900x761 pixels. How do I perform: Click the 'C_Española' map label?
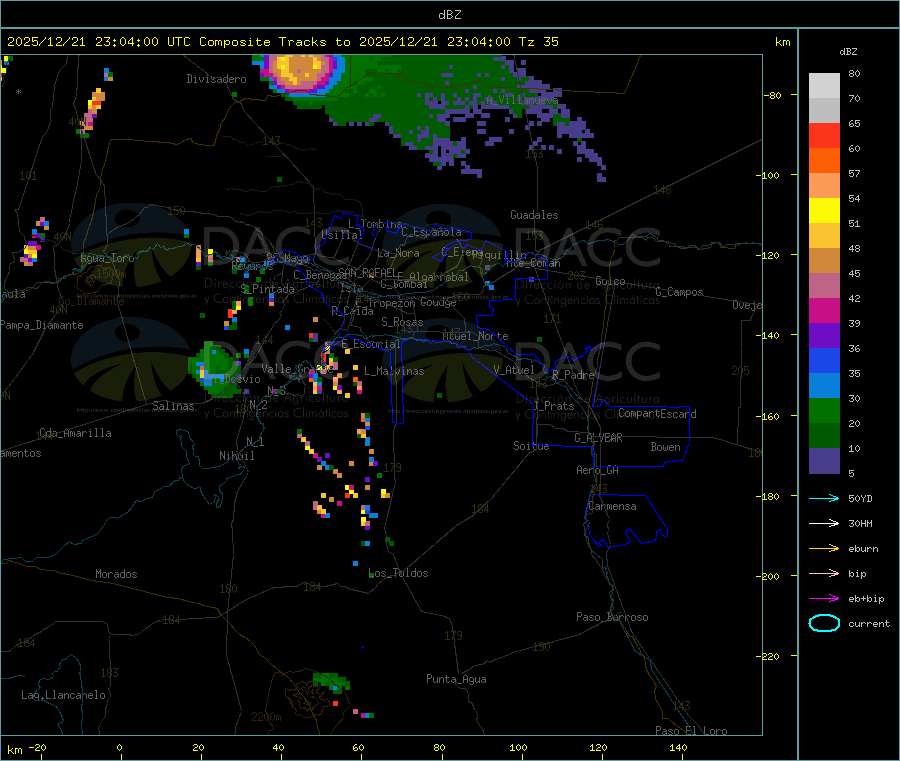click(x=431, y=232)
